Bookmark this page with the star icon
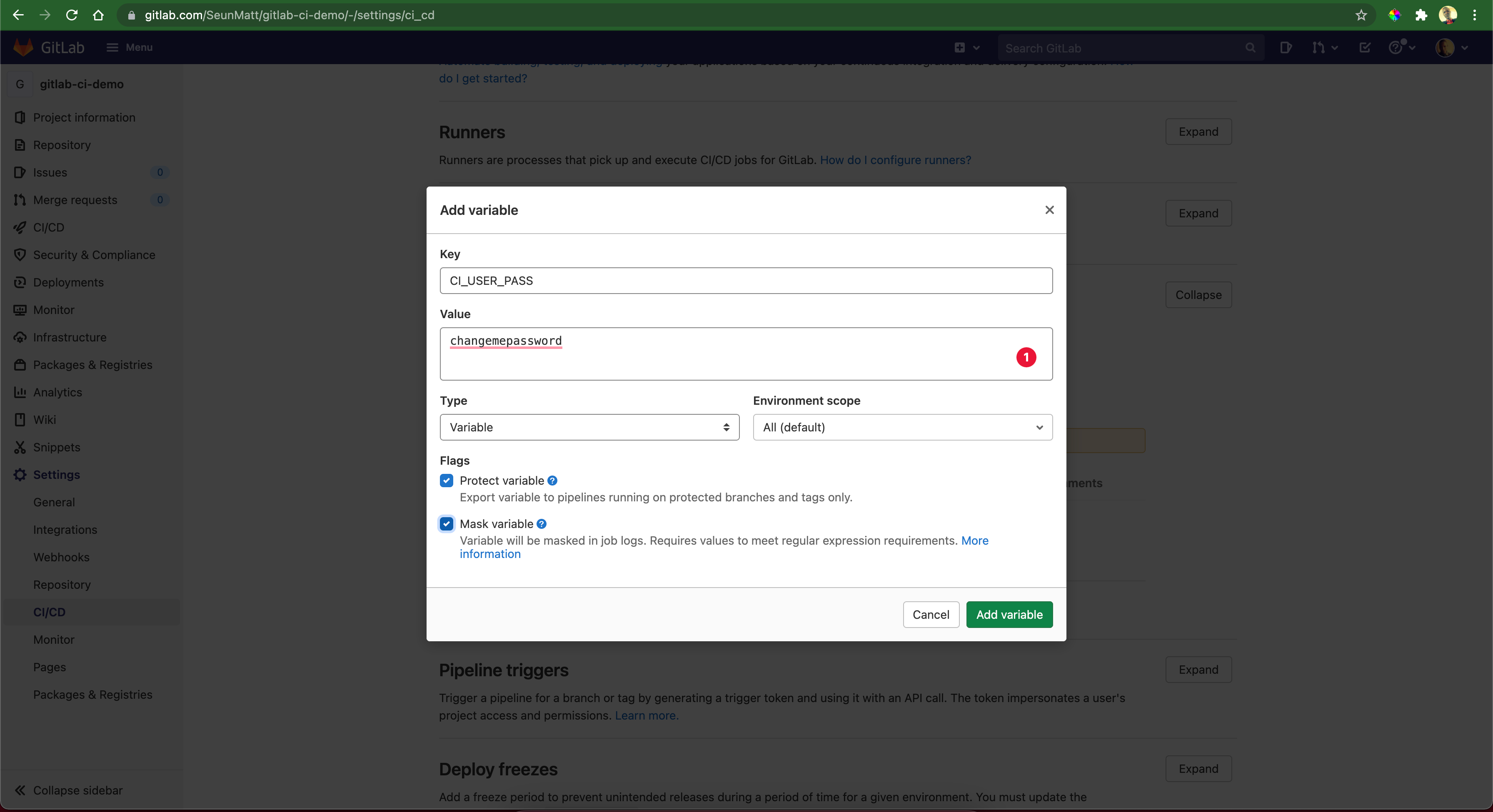The width and height of the screenshot is (1493, 812). coord(1361,15)
